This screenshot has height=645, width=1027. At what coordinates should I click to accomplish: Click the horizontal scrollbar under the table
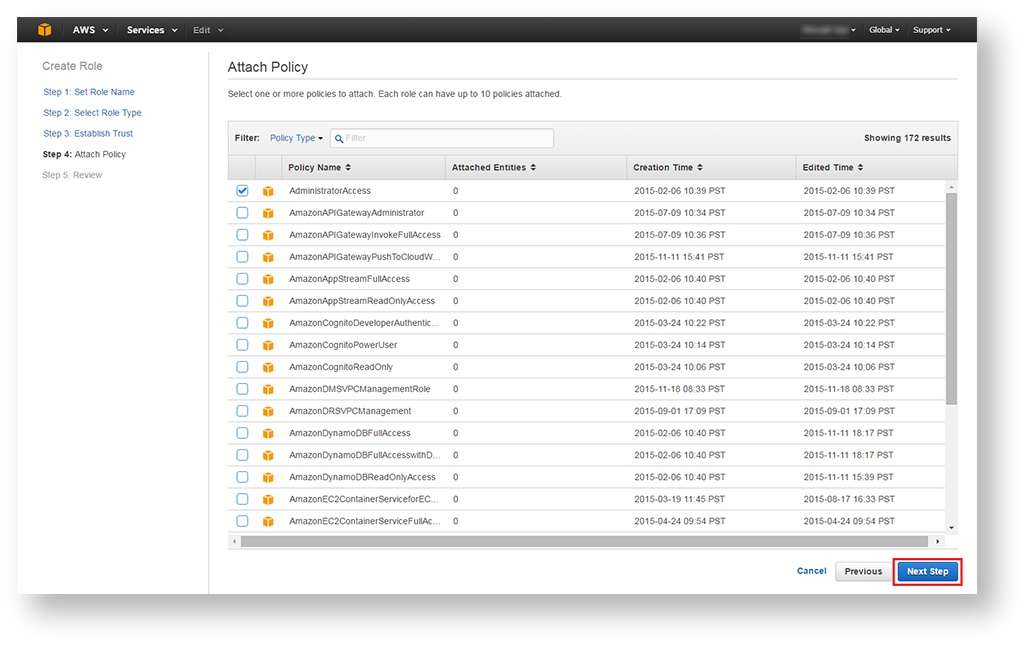590,541
